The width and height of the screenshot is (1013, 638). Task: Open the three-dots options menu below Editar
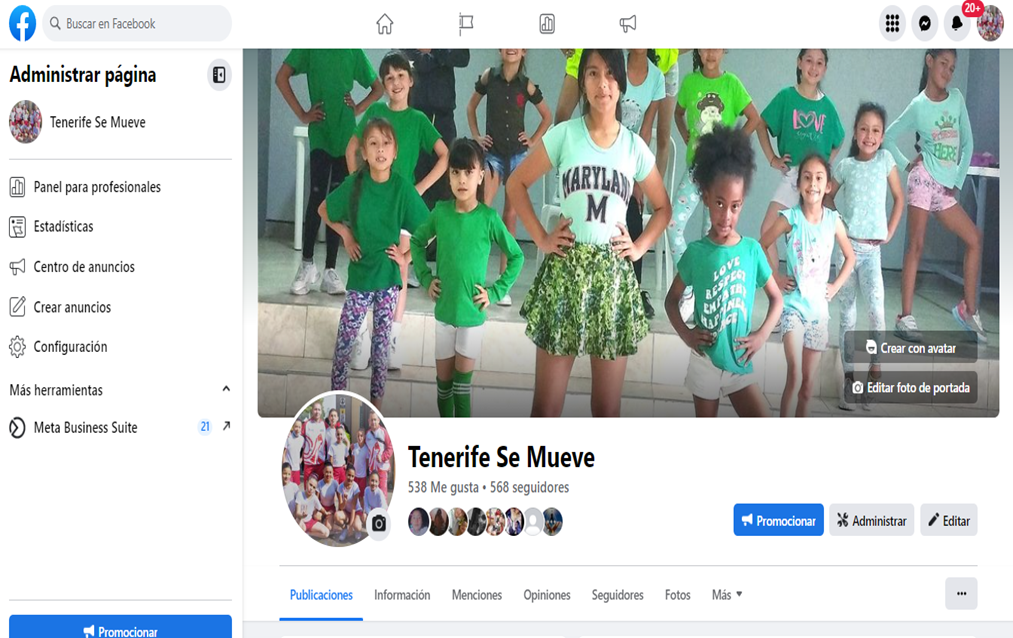pos(961,593)
